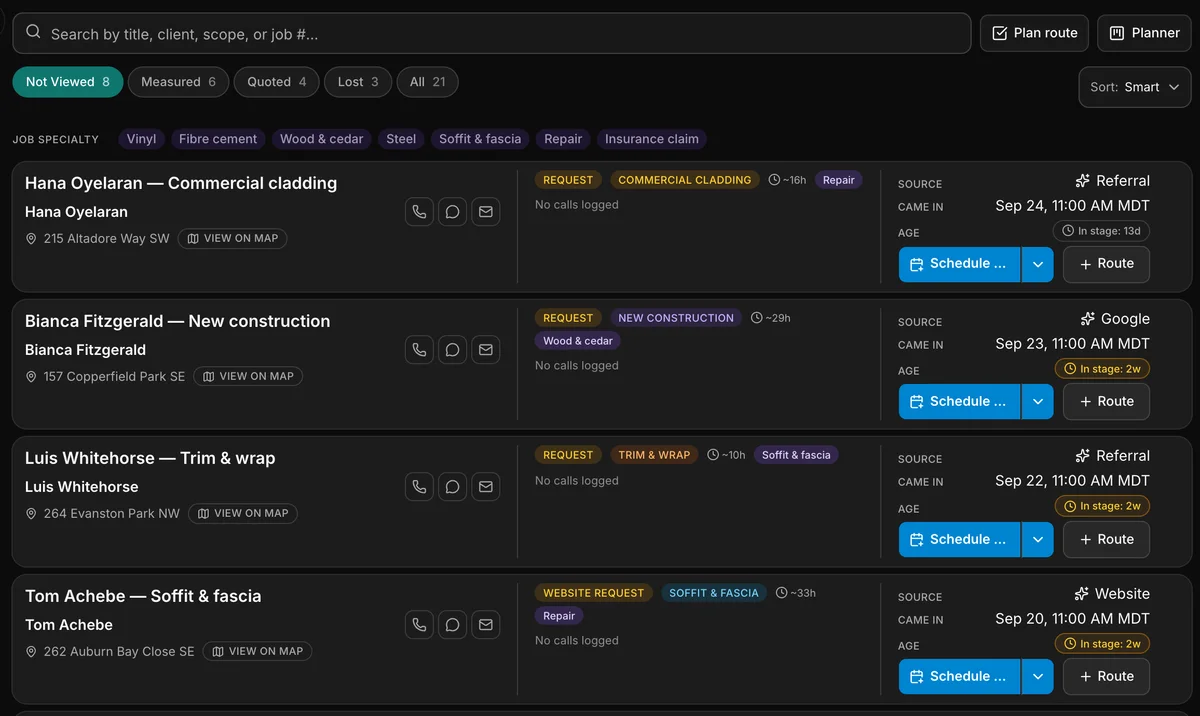Screen dimensions: 1200x716
Task: Call Bianca Fitzgerald using phone icon
Action: 419,350
